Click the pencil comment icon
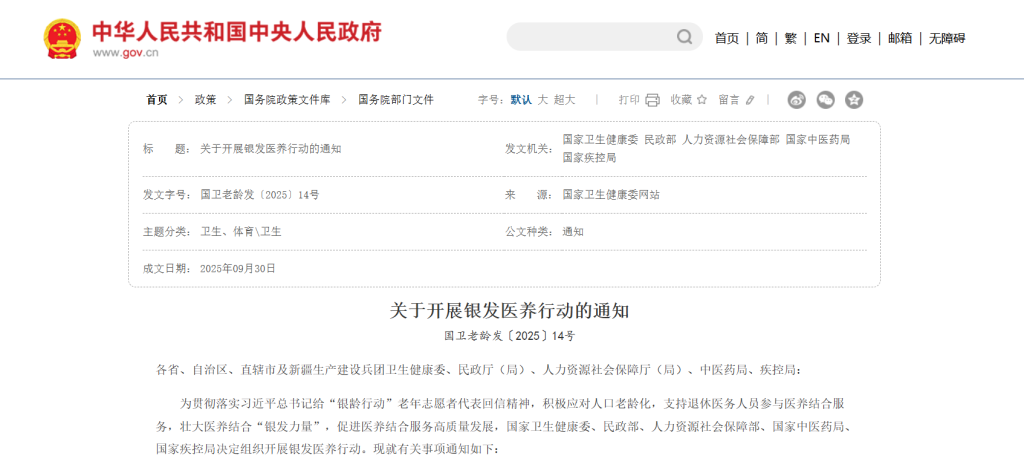This screenshot has width=1024, height=470. [750, 100]
